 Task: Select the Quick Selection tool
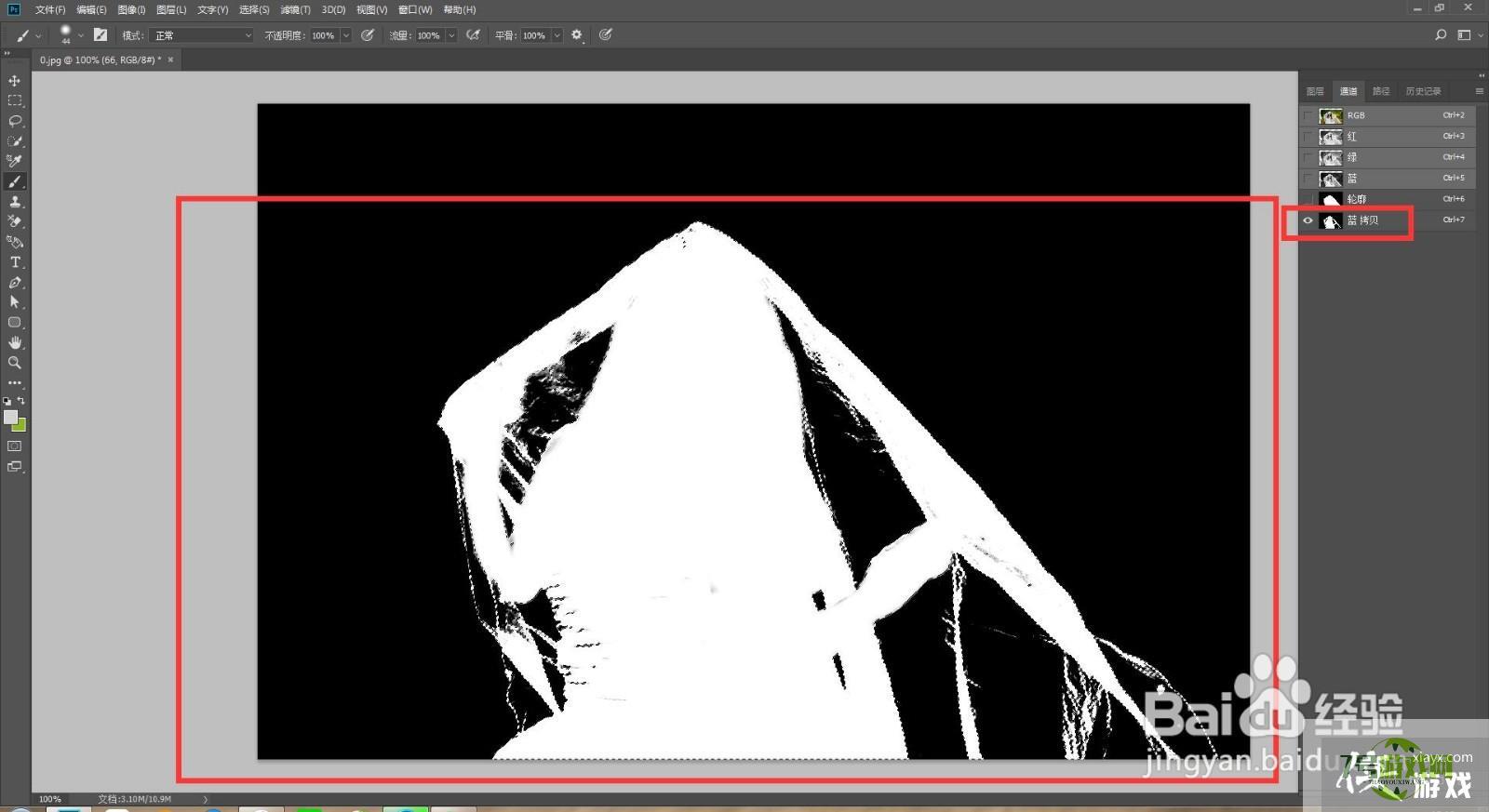pyautogui.click(x=14, y=141)
